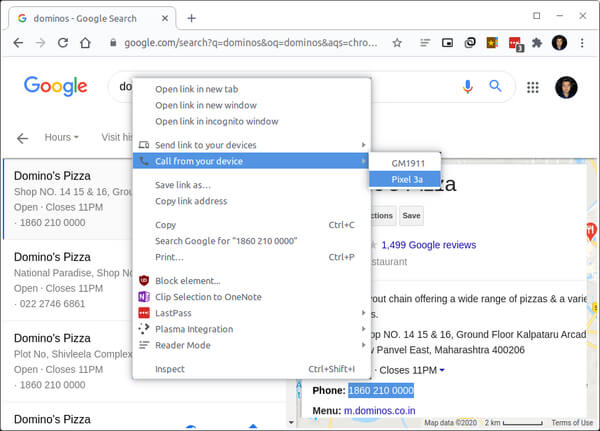
Task: Click the address bar URL
Action: point(251,42)
